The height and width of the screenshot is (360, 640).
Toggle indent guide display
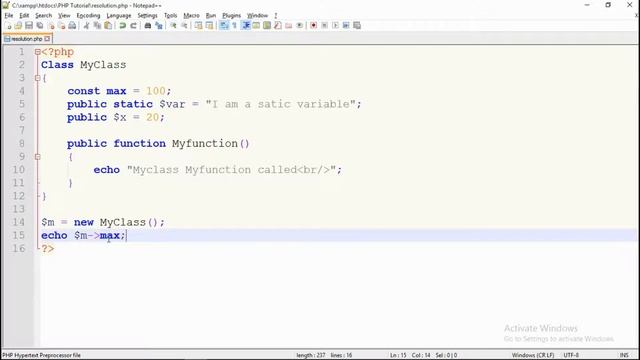pos(245,25)
